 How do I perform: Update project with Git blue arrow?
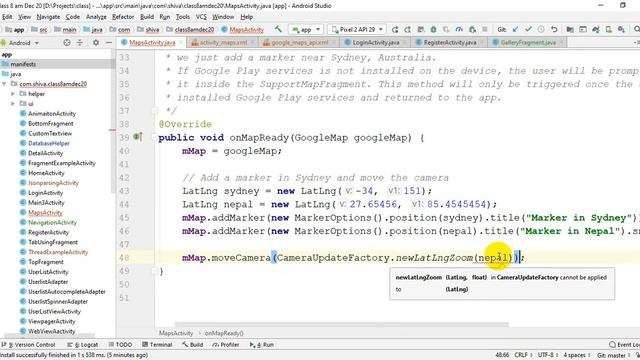pos(515,29)
